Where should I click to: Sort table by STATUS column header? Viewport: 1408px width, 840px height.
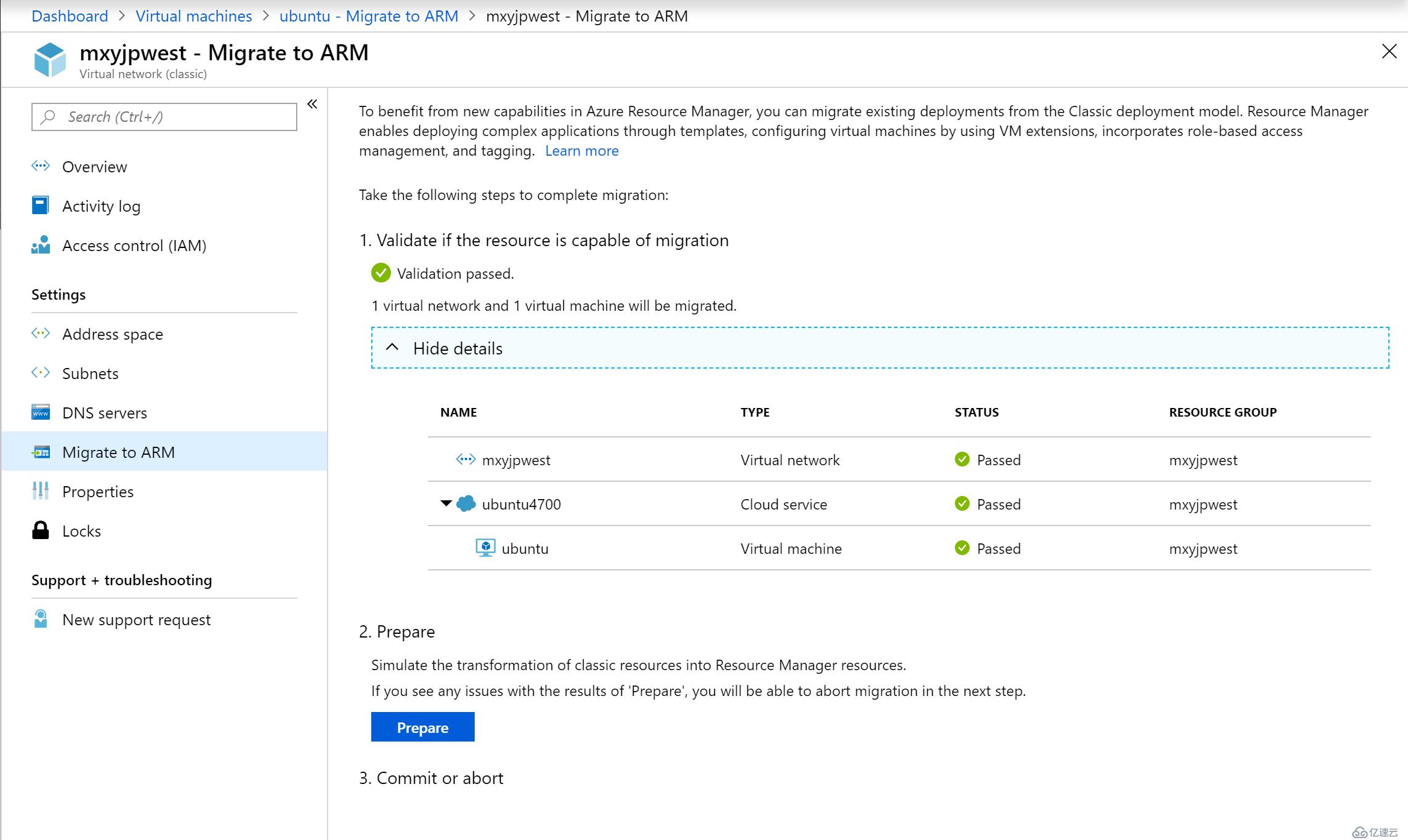pos(977,412)
